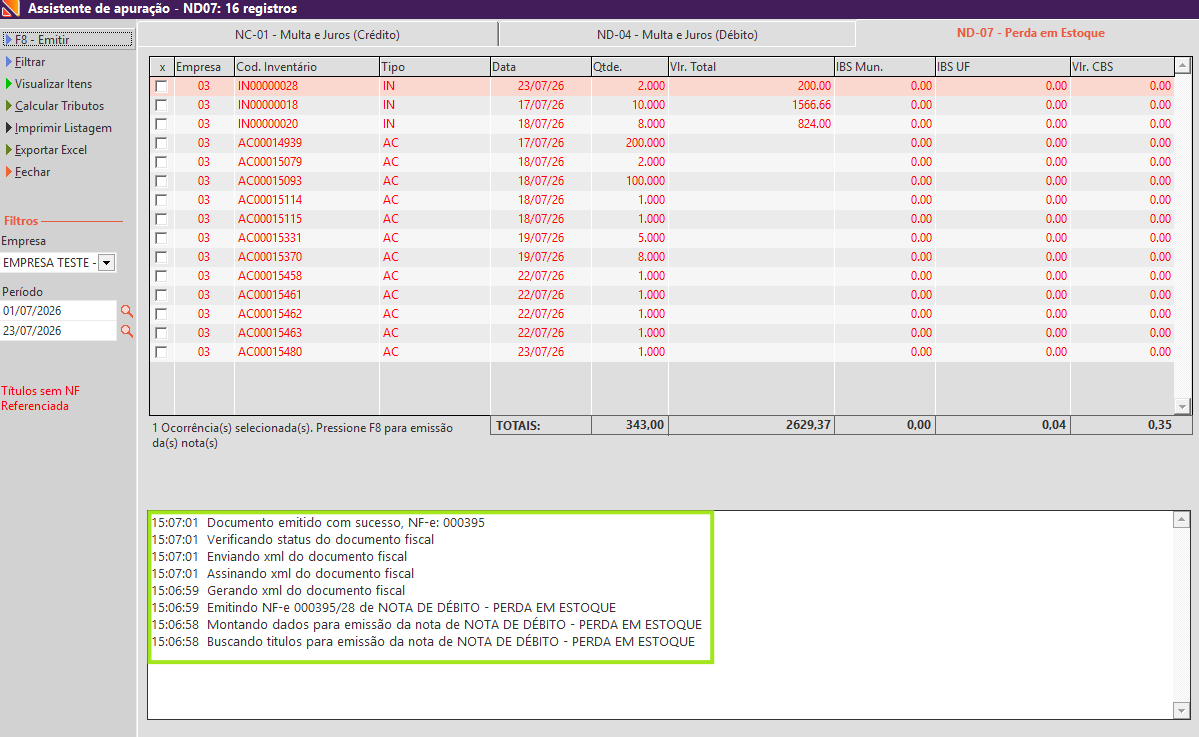Open period start date search magnifier
The image size is (1199, 737).
127,311
